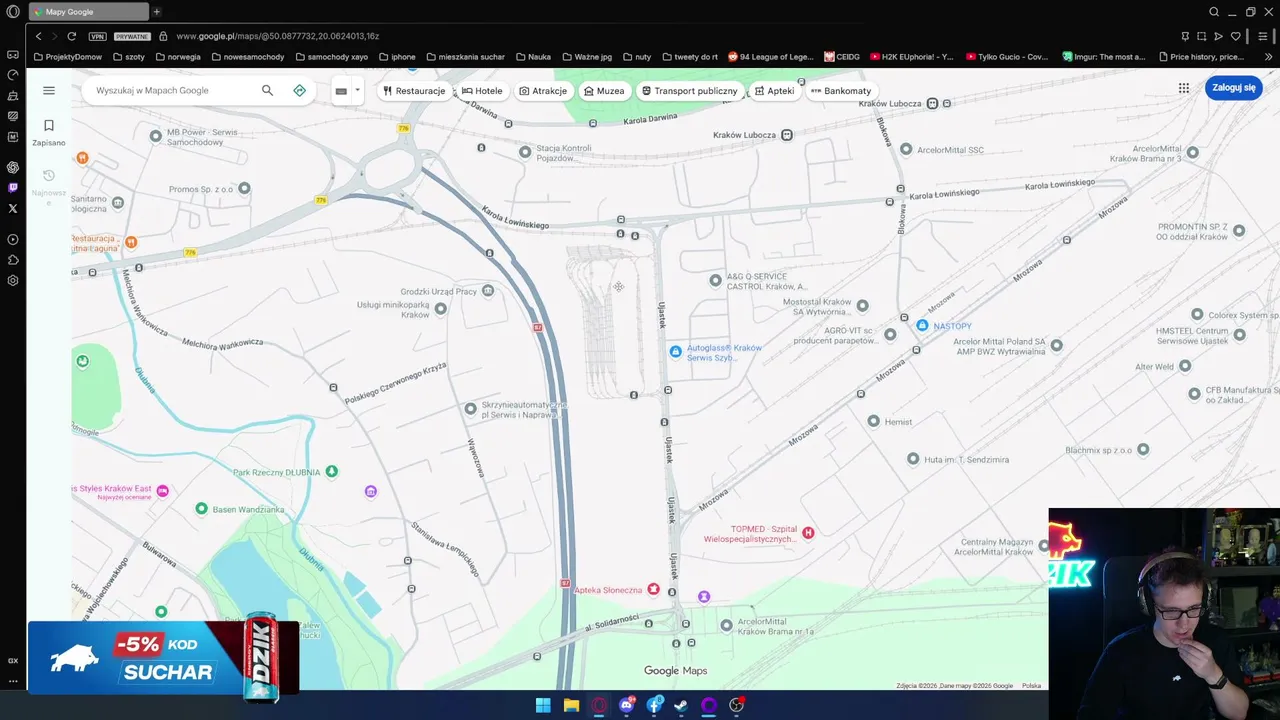
Task: Open the norwegia bookmarks folder
Action: click(178, 57)
